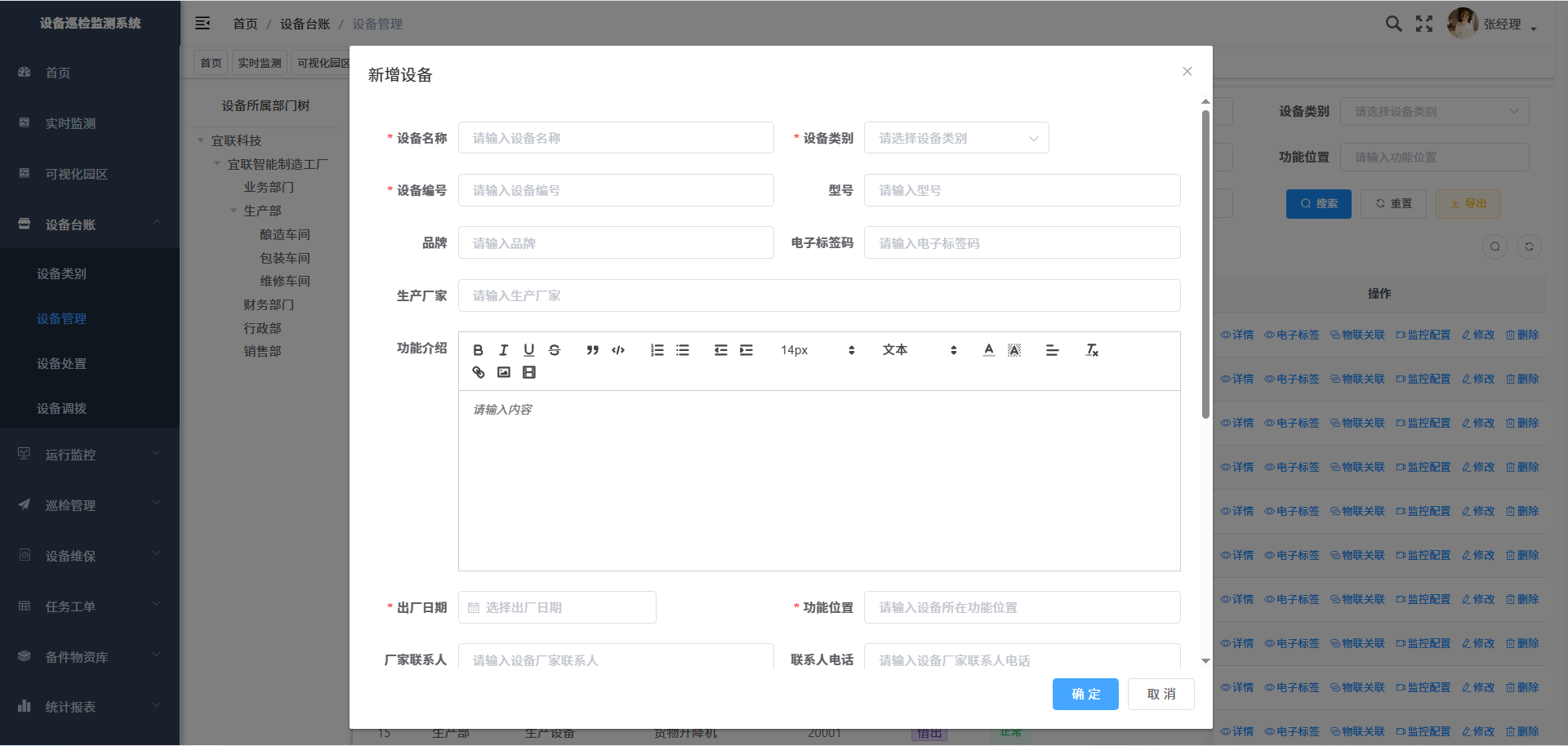
Task: Insert an image into the editor
Action: pyautogui.click(x=504, y=372)
